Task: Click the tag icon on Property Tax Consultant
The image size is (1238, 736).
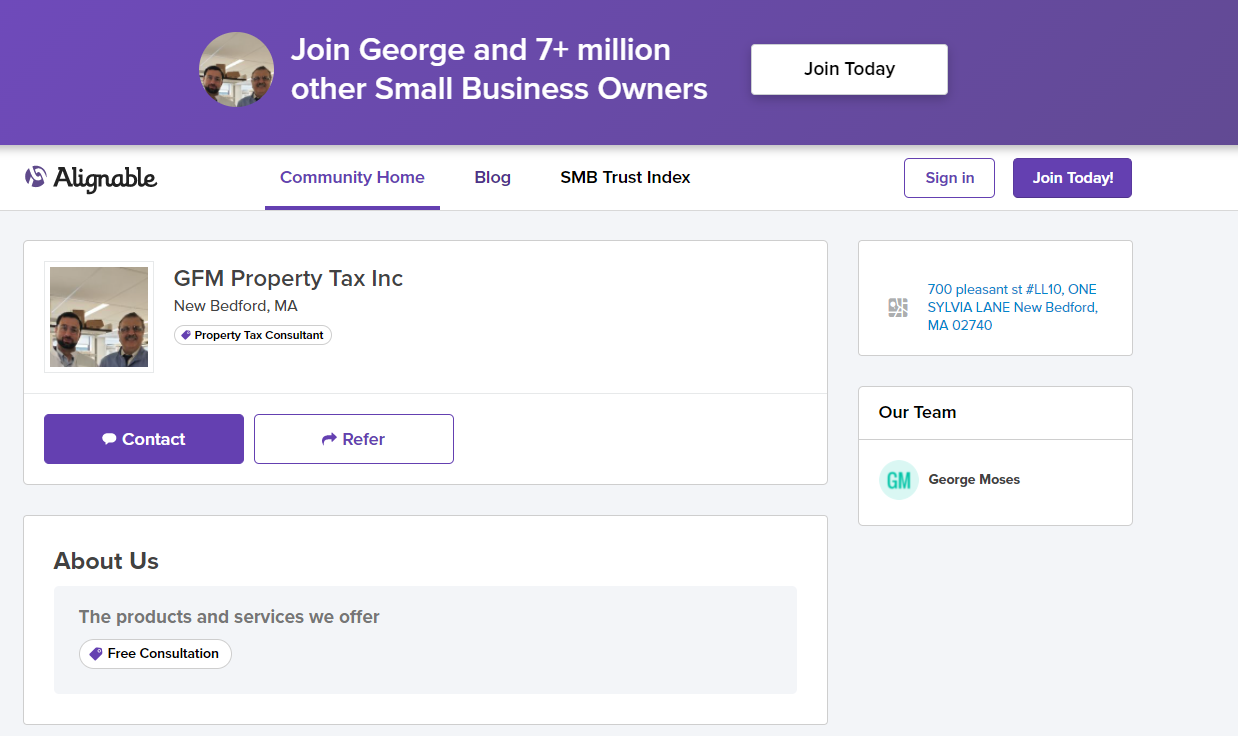Action: [x=186, y=335]
